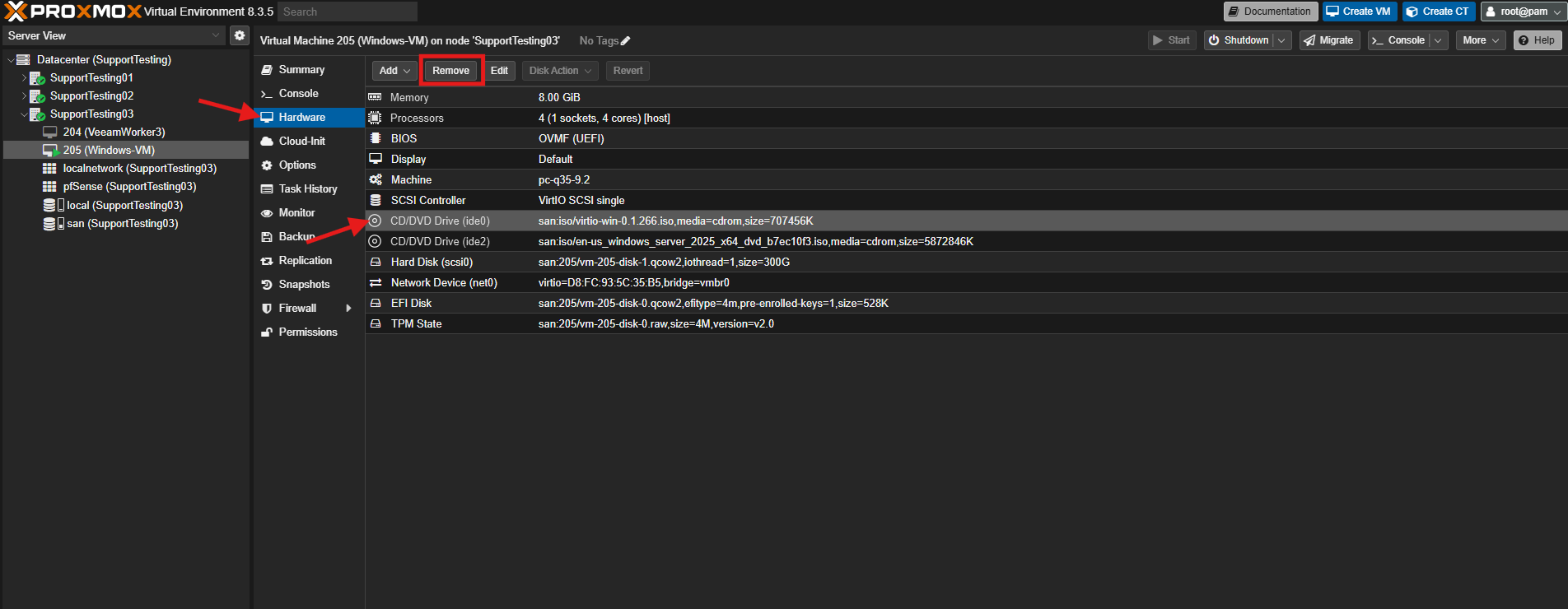This screenshot has width=1568, height=609.
Task: Click the SupportTesting03 node icon
Action: (x=37, y=114)
